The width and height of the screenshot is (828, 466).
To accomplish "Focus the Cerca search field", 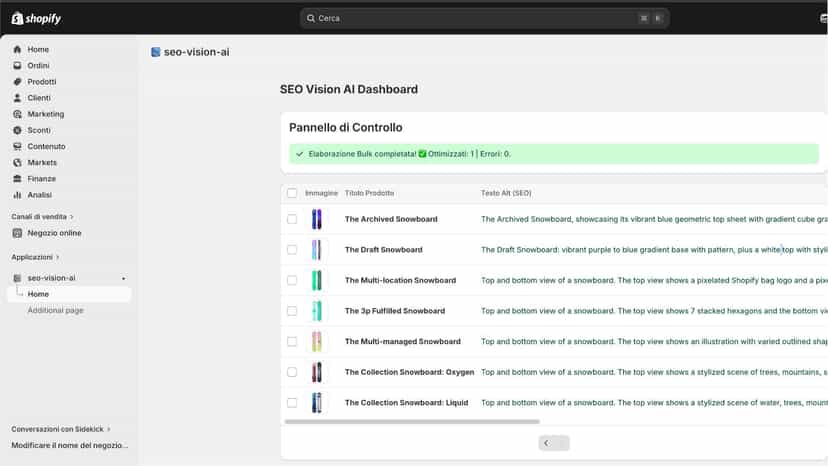I will point(485,18).
